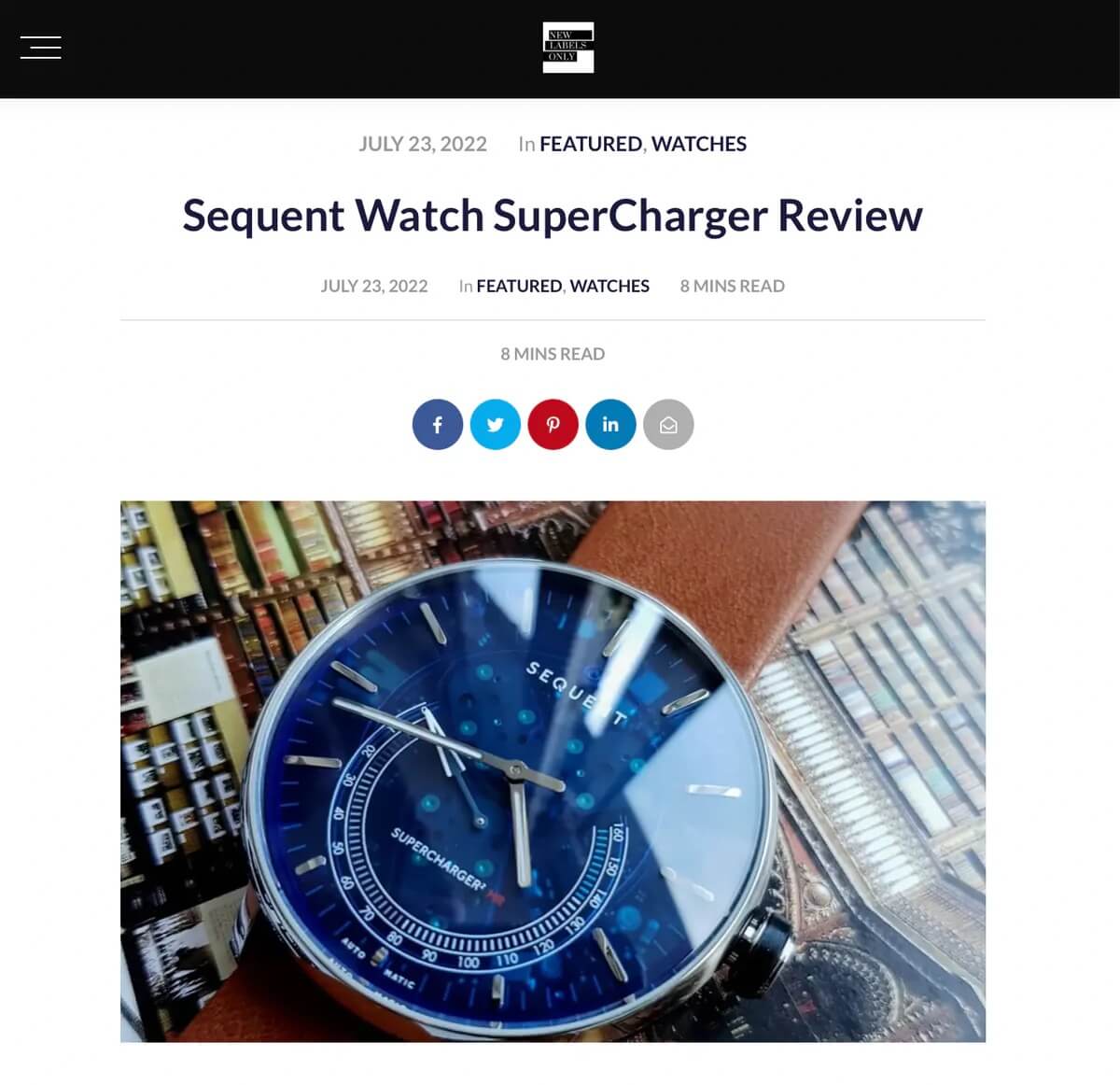Viewport: 1120px width, 1085px height.
Task: Click FEATURED link below the article title
Action: click(x=519, y=286)
